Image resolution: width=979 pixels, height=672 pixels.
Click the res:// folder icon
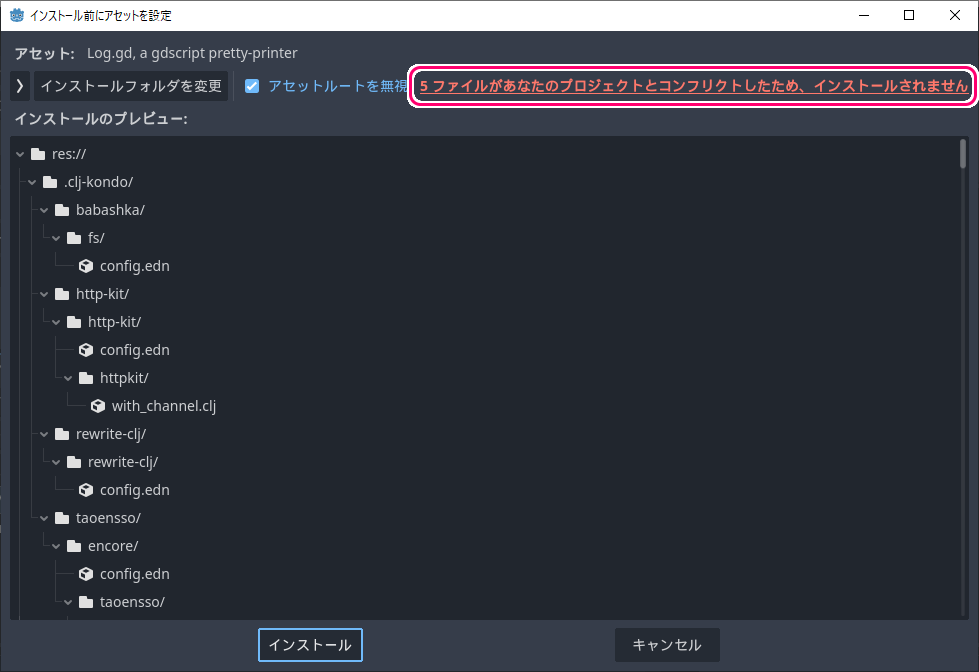(38, 154)
